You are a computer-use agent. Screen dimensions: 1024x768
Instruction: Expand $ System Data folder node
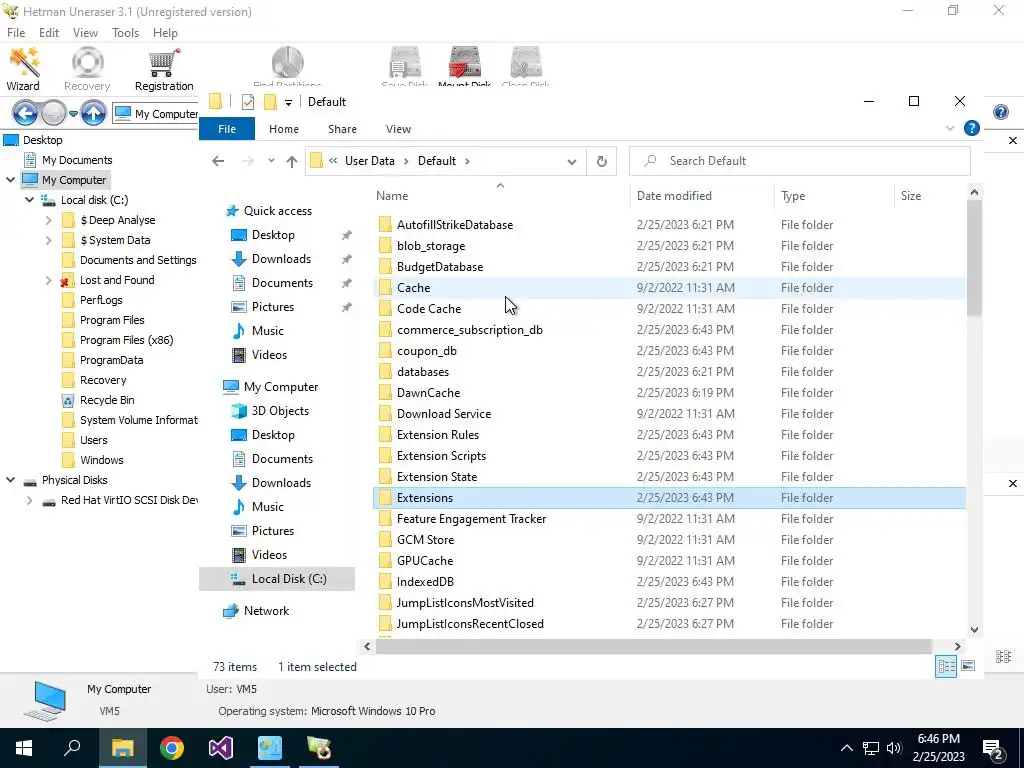coord(48,240)
